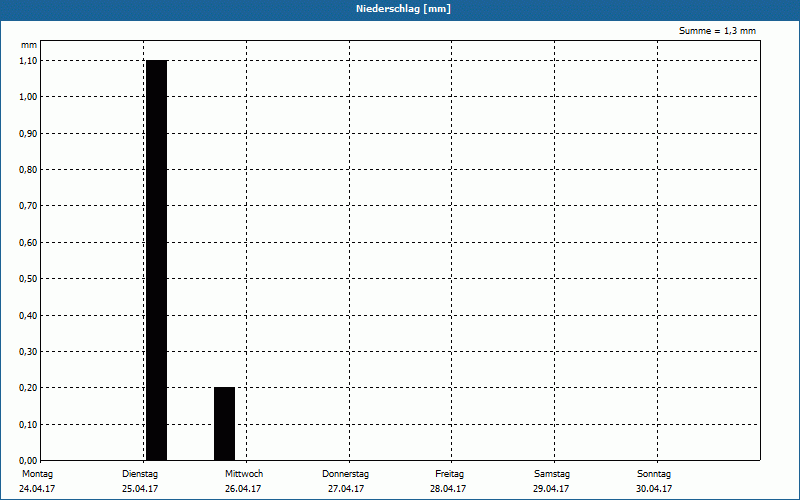Click the Mittwoch day label
Viewport: 800px width, 500px height.
(244, 474)
